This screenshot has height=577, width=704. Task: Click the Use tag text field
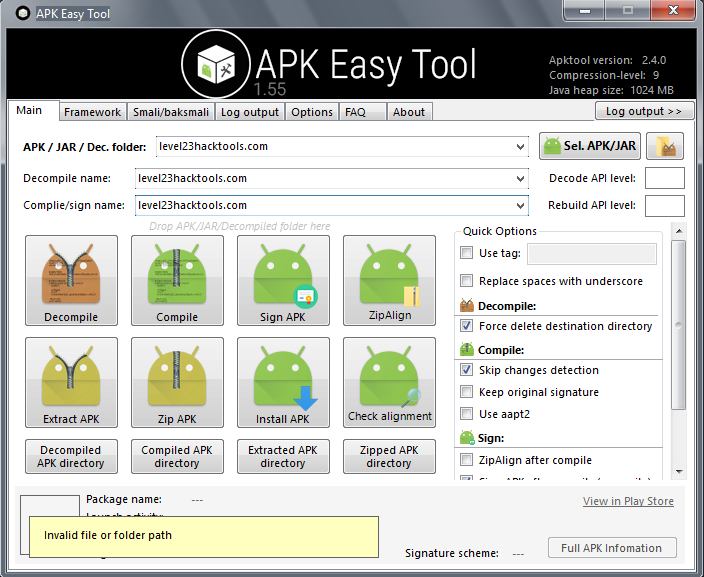pos(592,254)
